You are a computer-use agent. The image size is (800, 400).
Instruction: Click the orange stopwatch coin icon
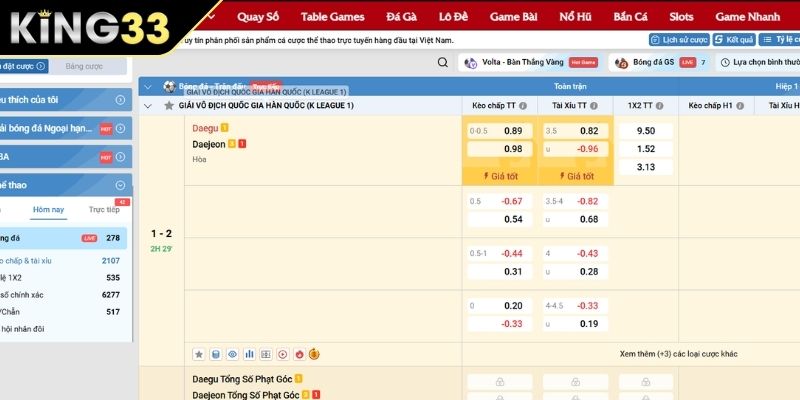[x=314, y=354]
